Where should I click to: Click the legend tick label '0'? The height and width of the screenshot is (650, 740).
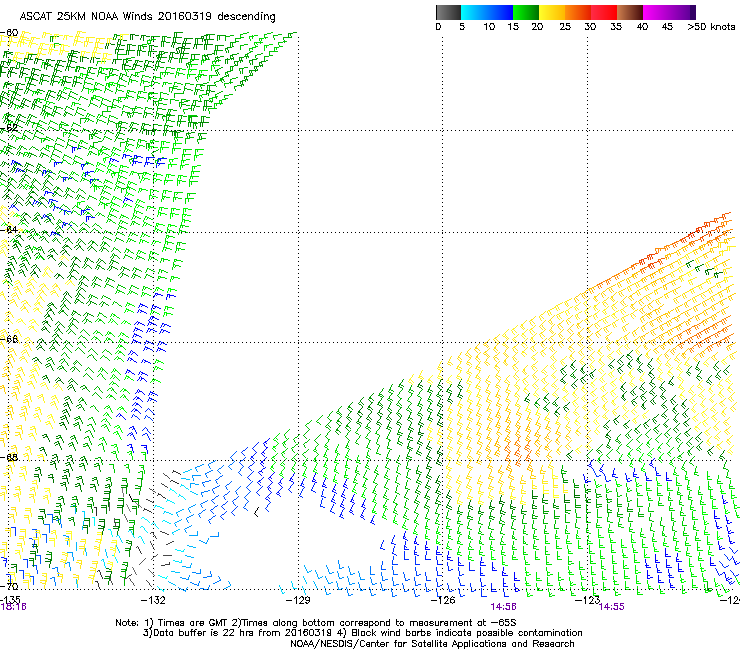438,27
